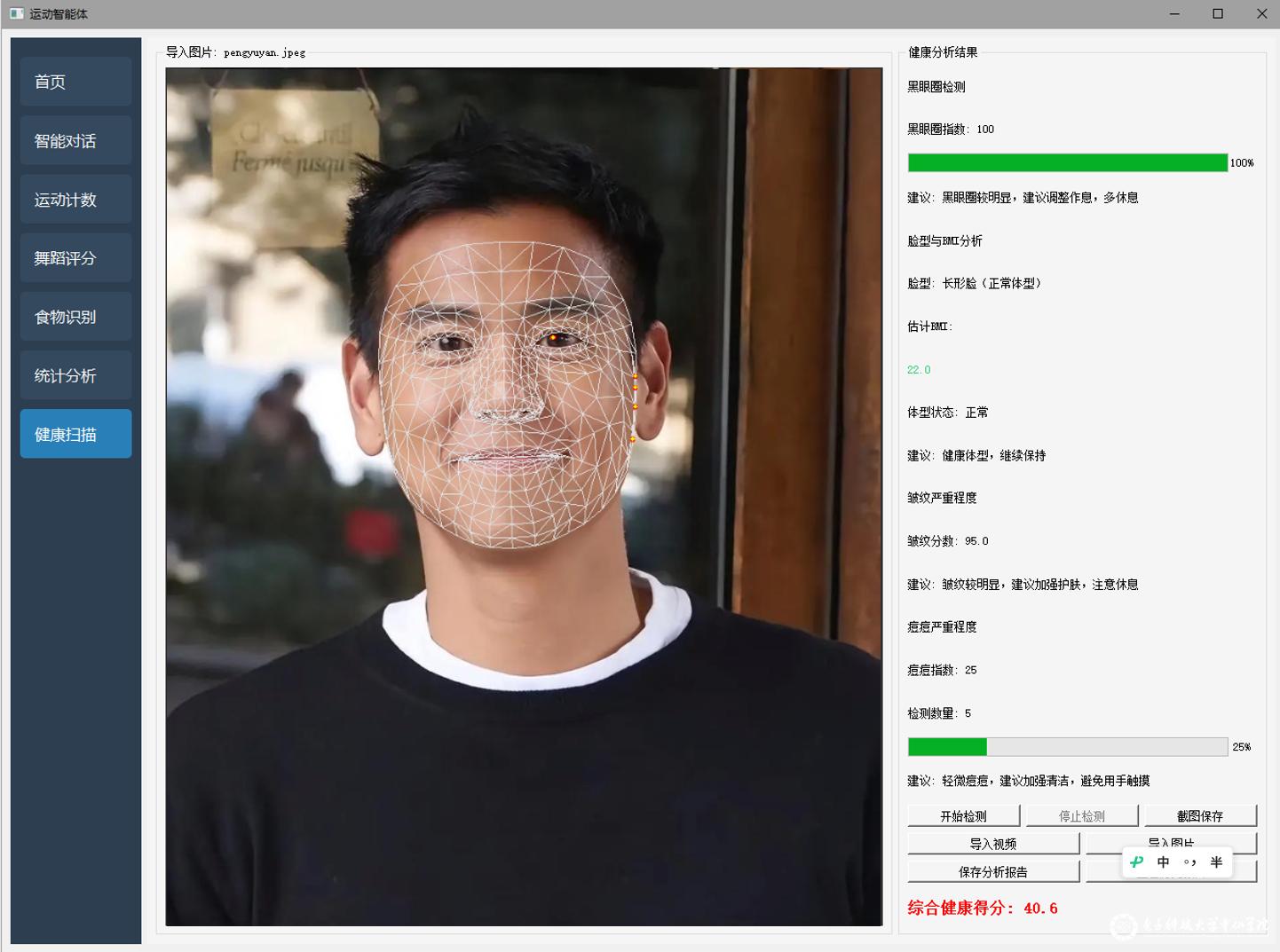The height and width of the screenshot is (952, 1280).
Task: Toggle the punctuation mode icon
Action: tap(1189, 862)
